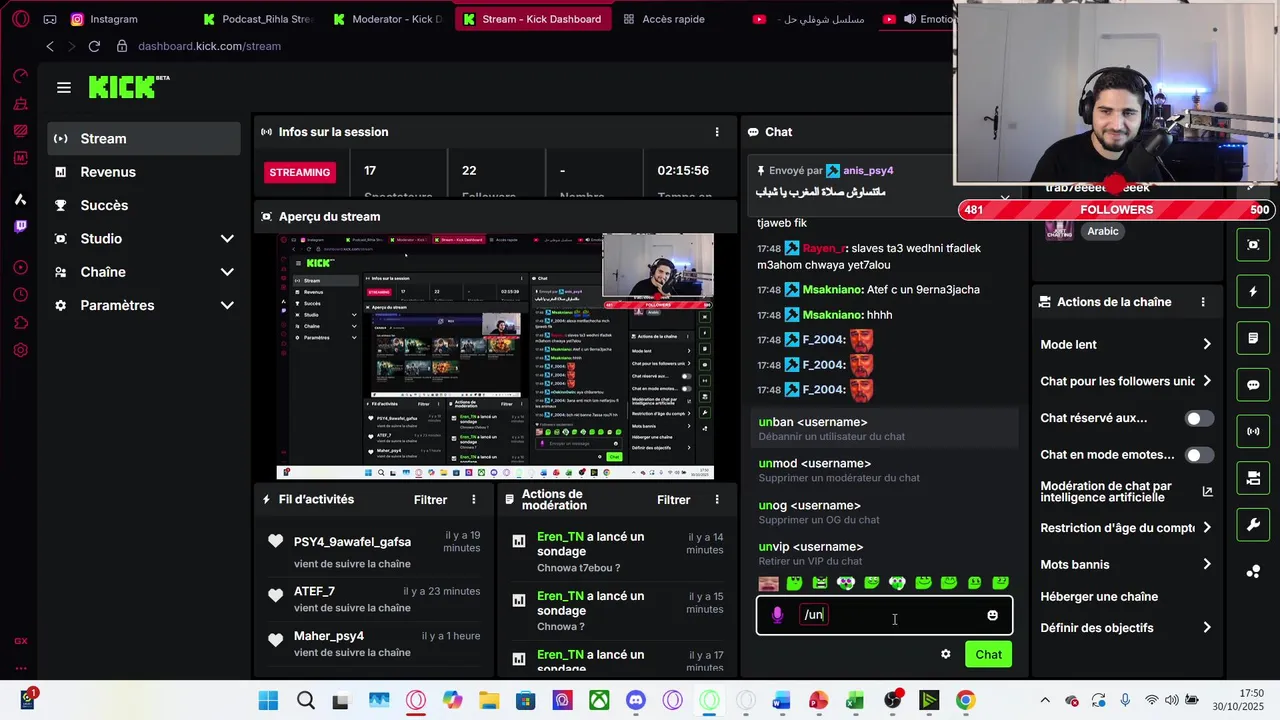Open ATEF_7 follower activity entry
The width and height of the screenshot is (1280, 720).
(x=374, y=598)
